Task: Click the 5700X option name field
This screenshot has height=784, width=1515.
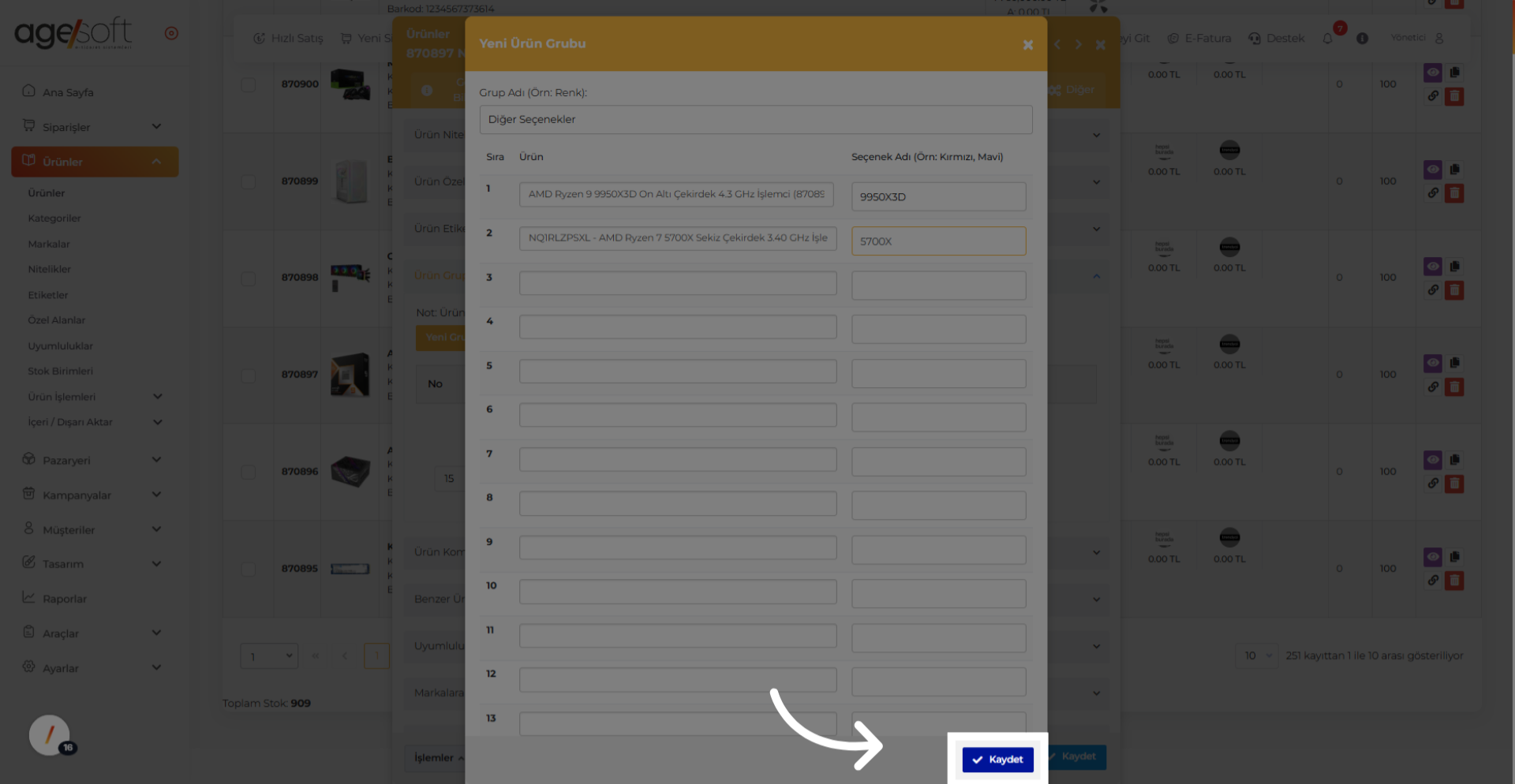Action: [938, 241]
